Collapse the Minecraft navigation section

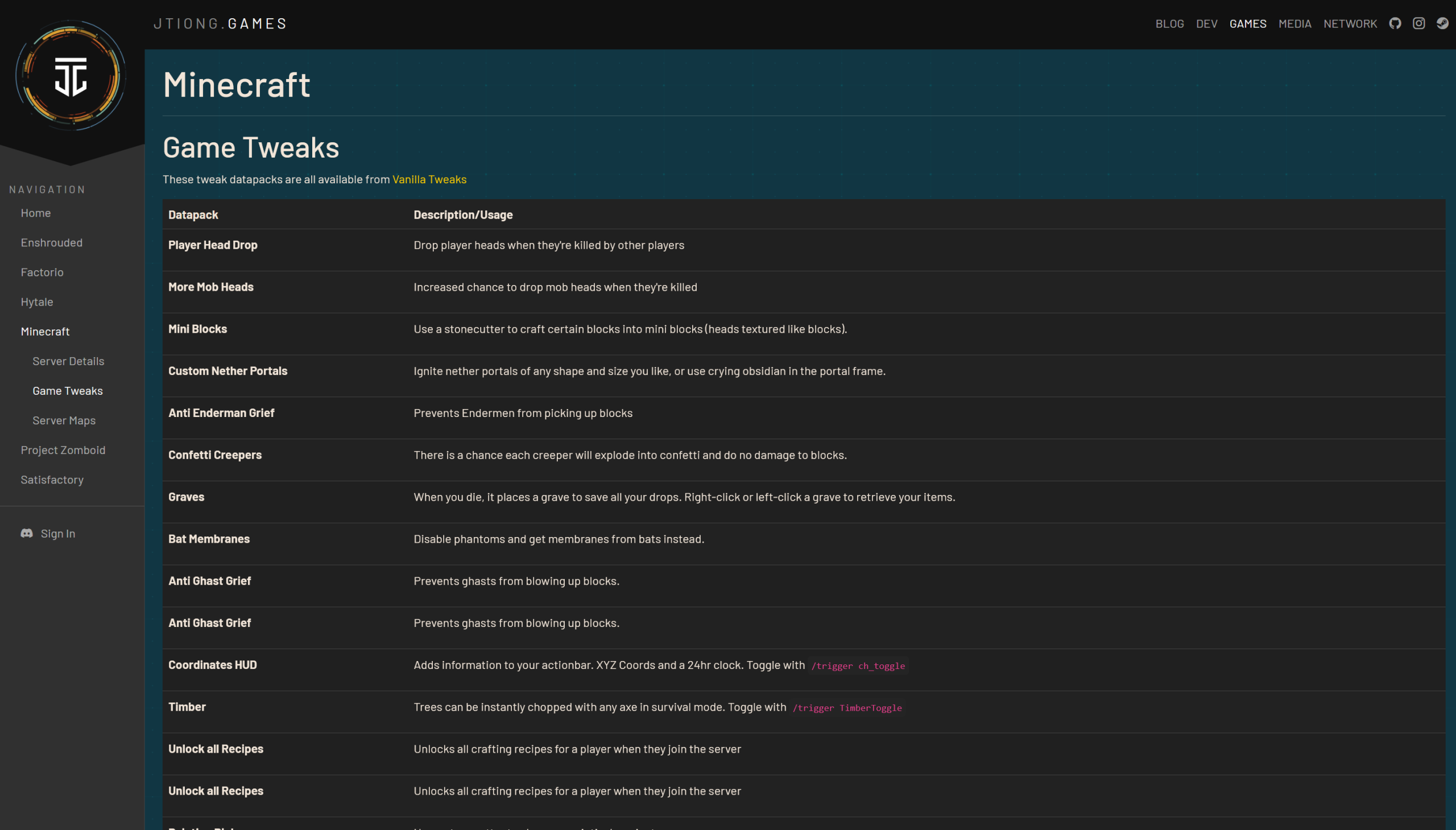[45, 331]
